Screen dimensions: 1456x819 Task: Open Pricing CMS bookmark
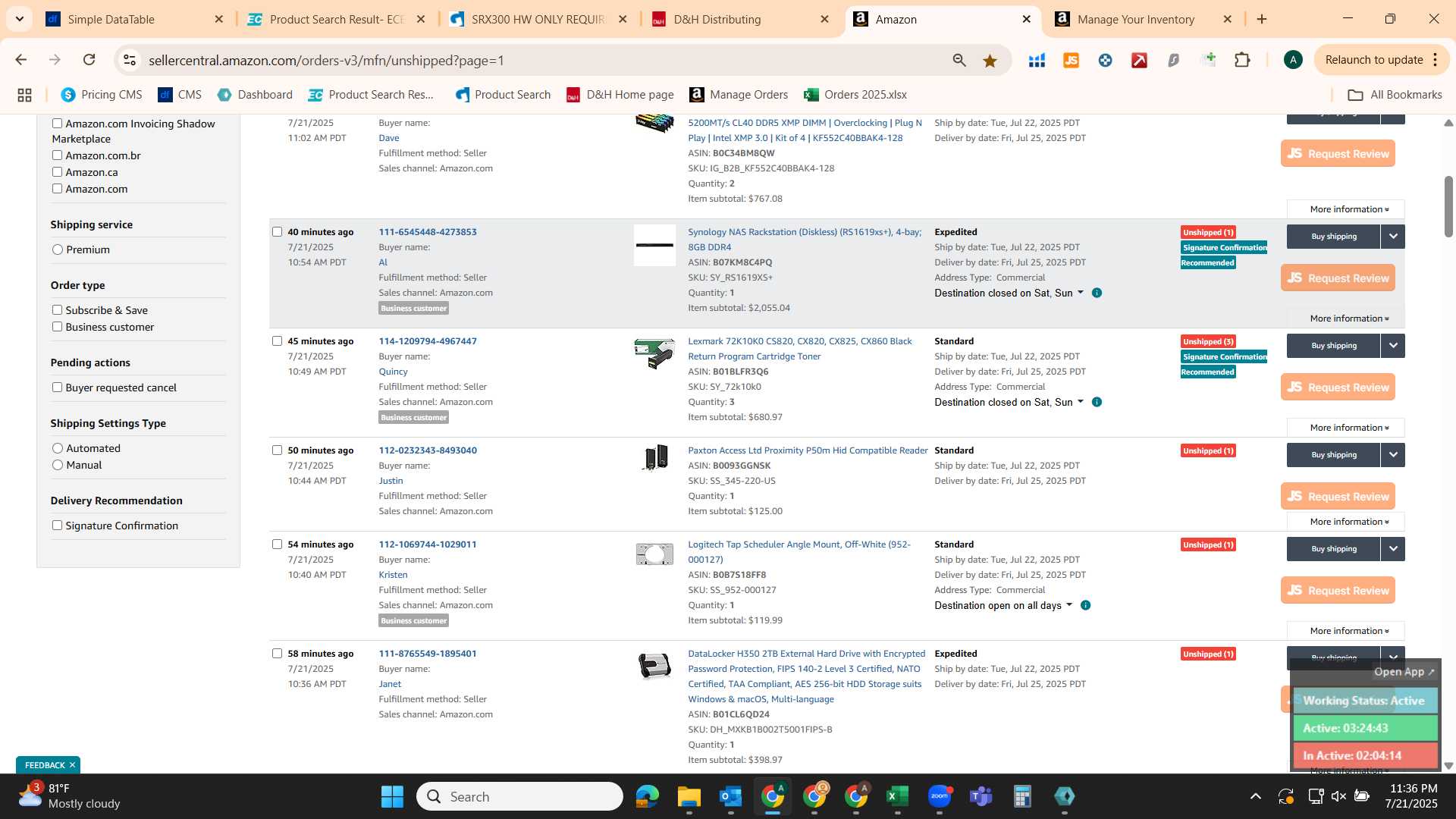[x=101, y=95]
